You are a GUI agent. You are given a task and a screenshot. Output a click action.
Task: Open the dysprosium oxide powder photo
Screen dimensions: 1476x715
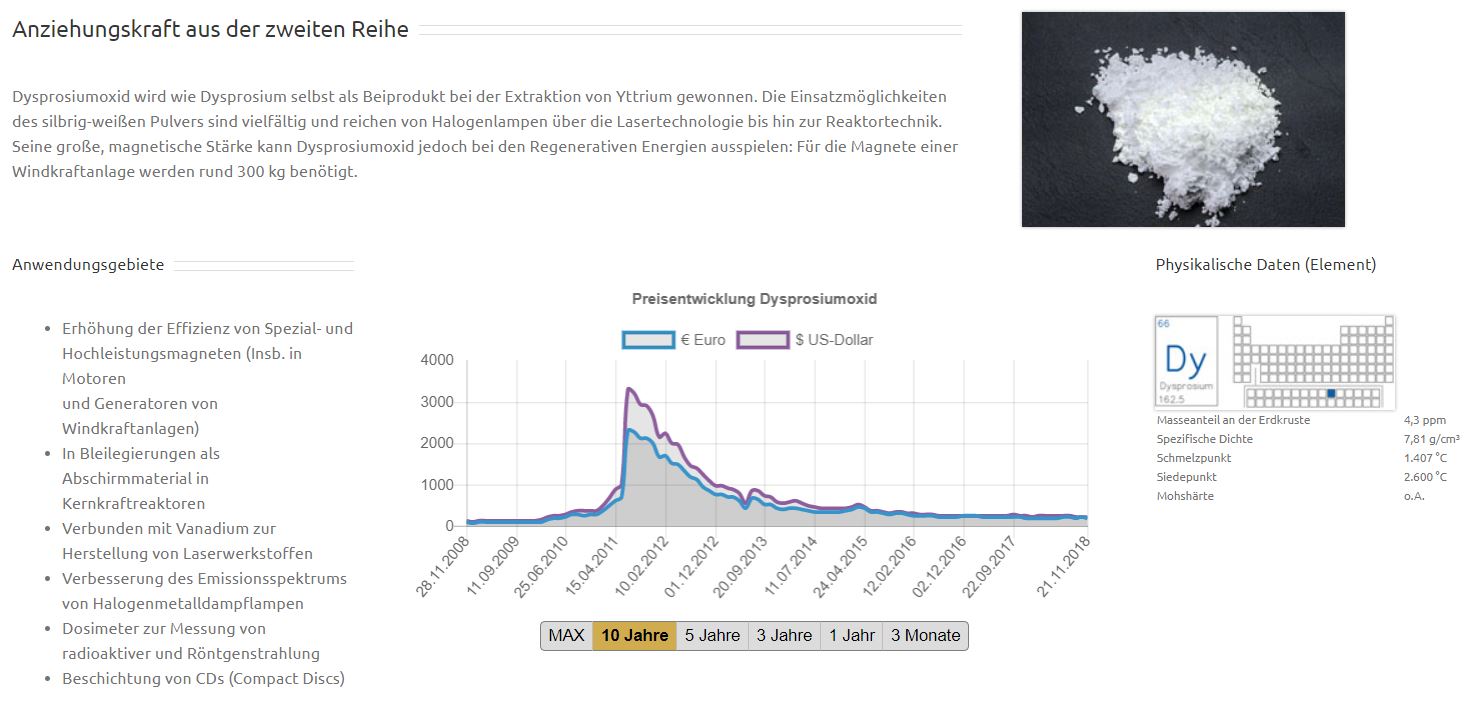[1182, 119]
